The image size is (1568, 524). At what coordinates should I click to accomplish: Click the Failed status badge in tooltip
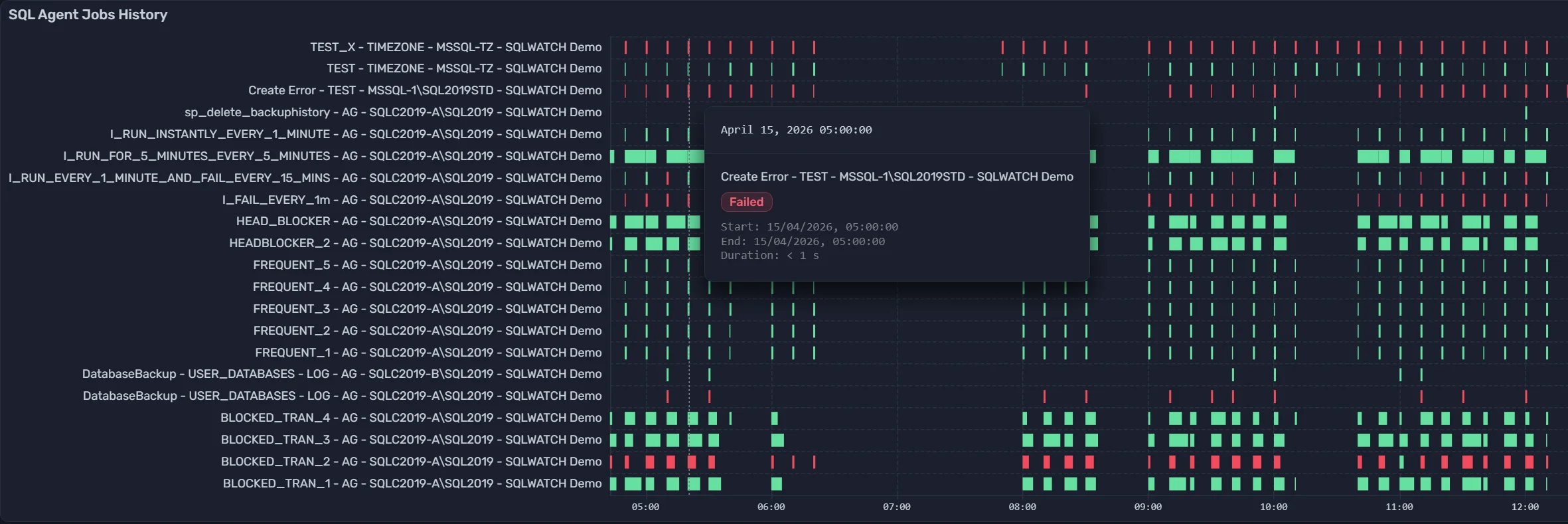tap(746, 202)
